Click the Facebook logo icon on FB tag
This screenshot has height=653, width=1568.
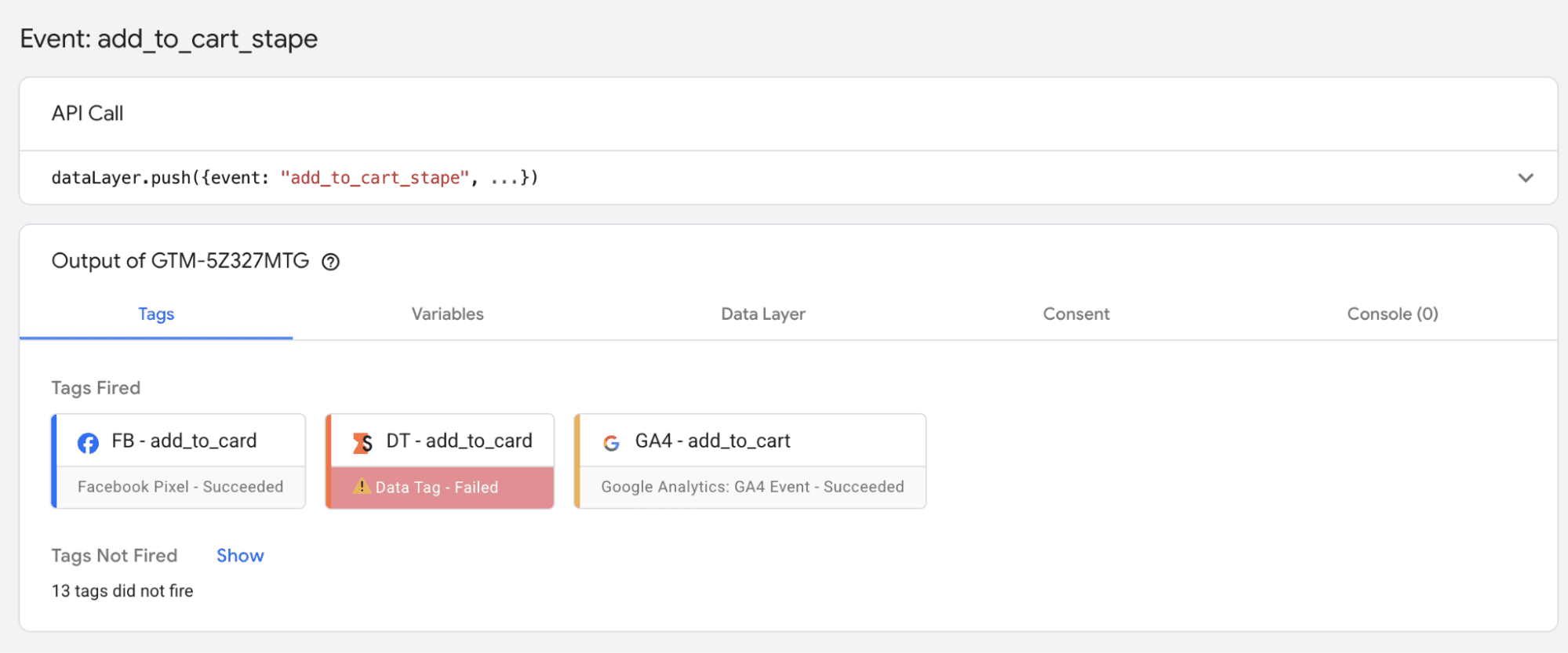(x=88, y=443)
